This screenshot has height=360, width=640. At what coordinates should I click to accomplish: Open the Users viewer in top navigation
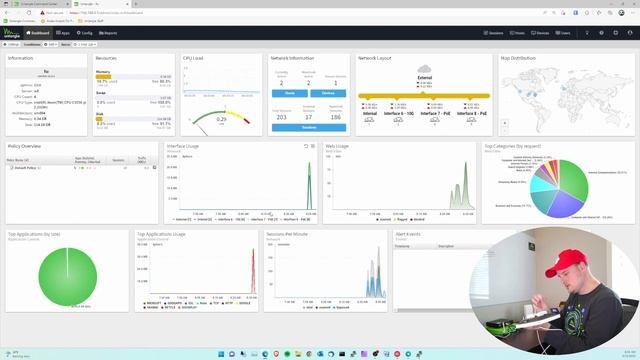(562, 33)
